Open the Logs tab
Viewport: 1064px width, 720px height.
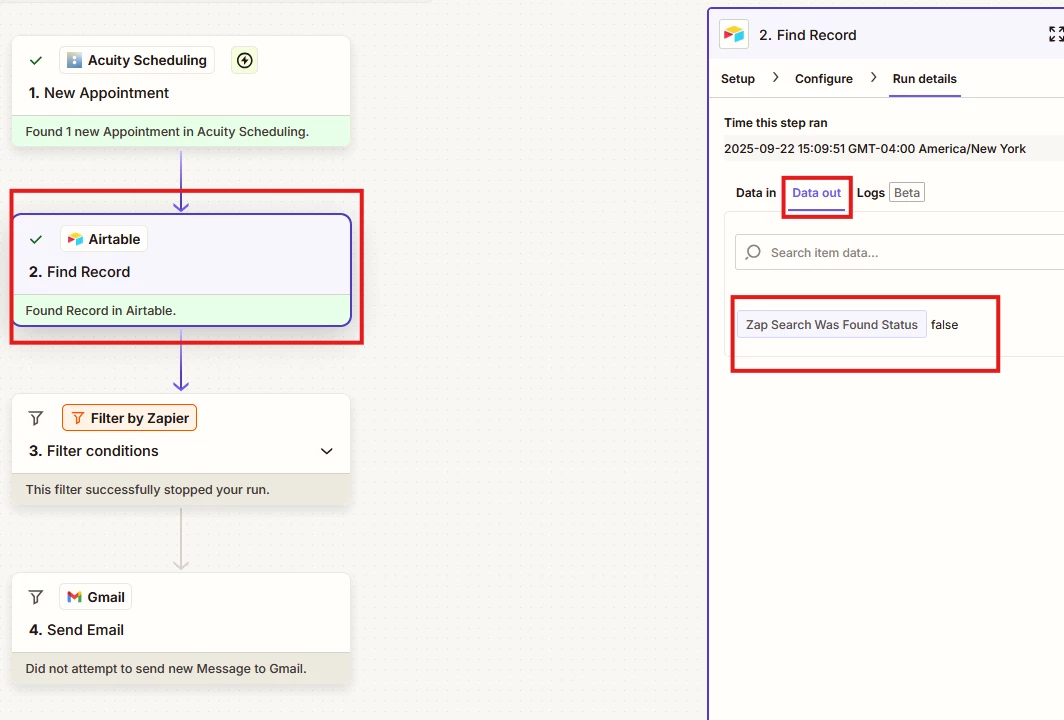(871, 193)
